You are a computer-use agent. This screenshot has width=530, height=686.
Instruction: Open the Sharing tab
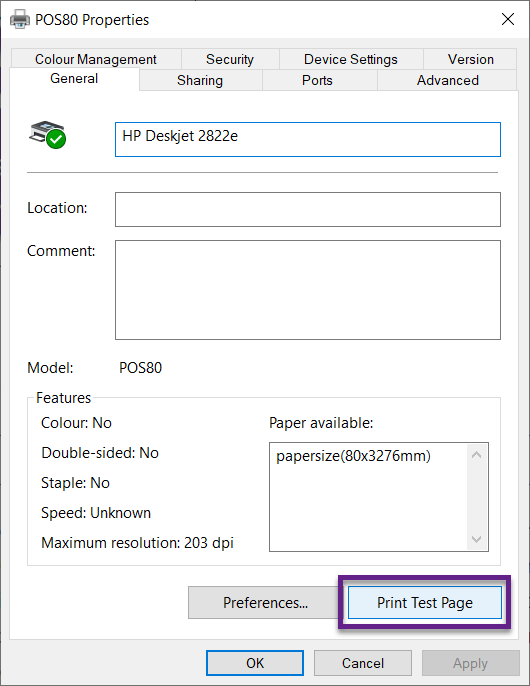click(x=200, y=80)
